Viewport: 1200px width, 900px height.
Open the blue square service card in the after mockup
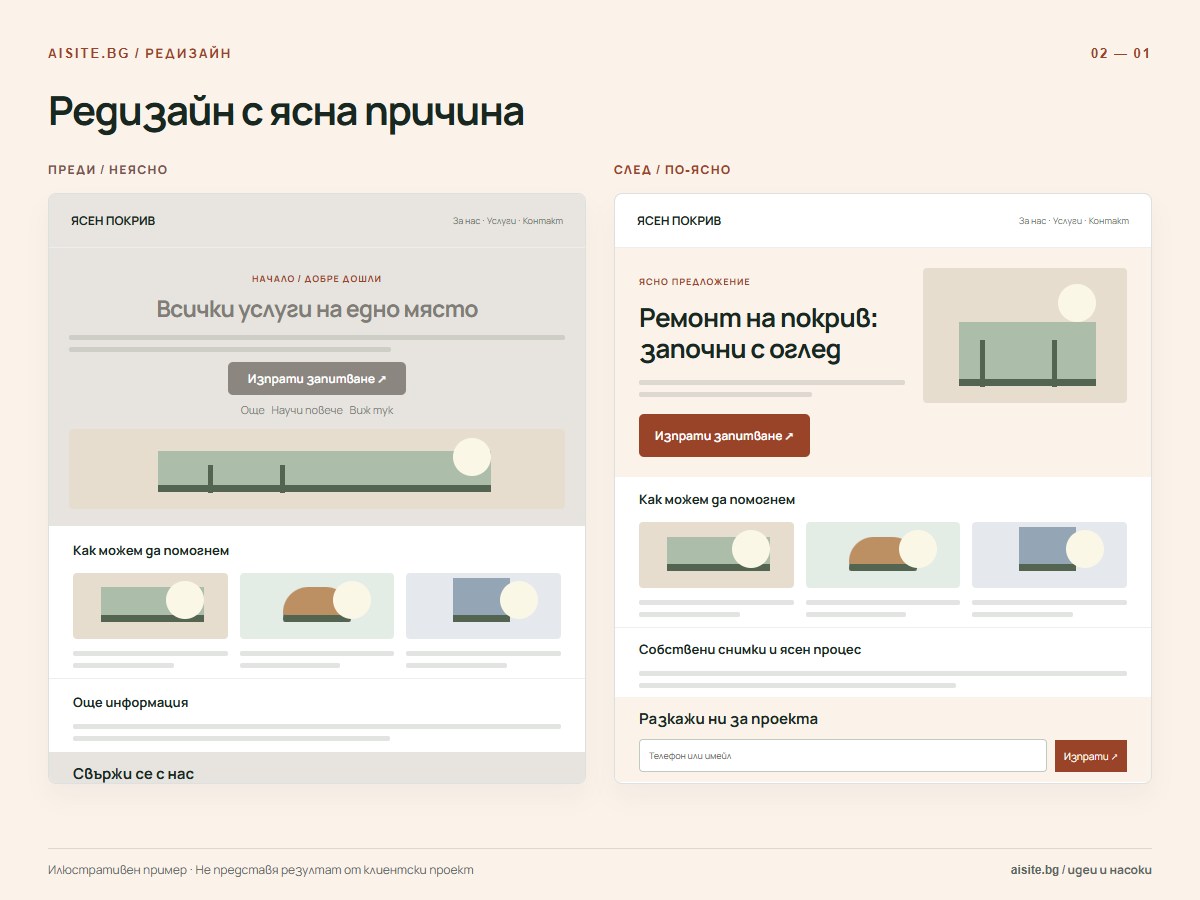tap(1049, 555)
